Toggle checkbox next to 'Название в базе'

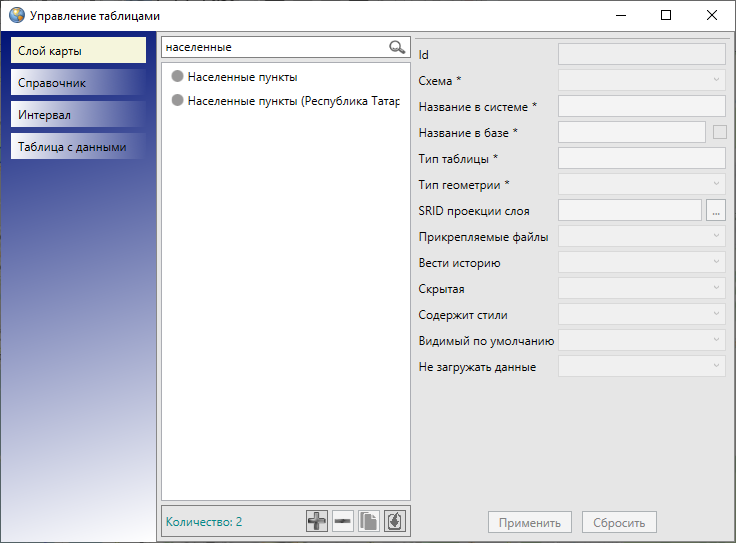click(719, 131)
